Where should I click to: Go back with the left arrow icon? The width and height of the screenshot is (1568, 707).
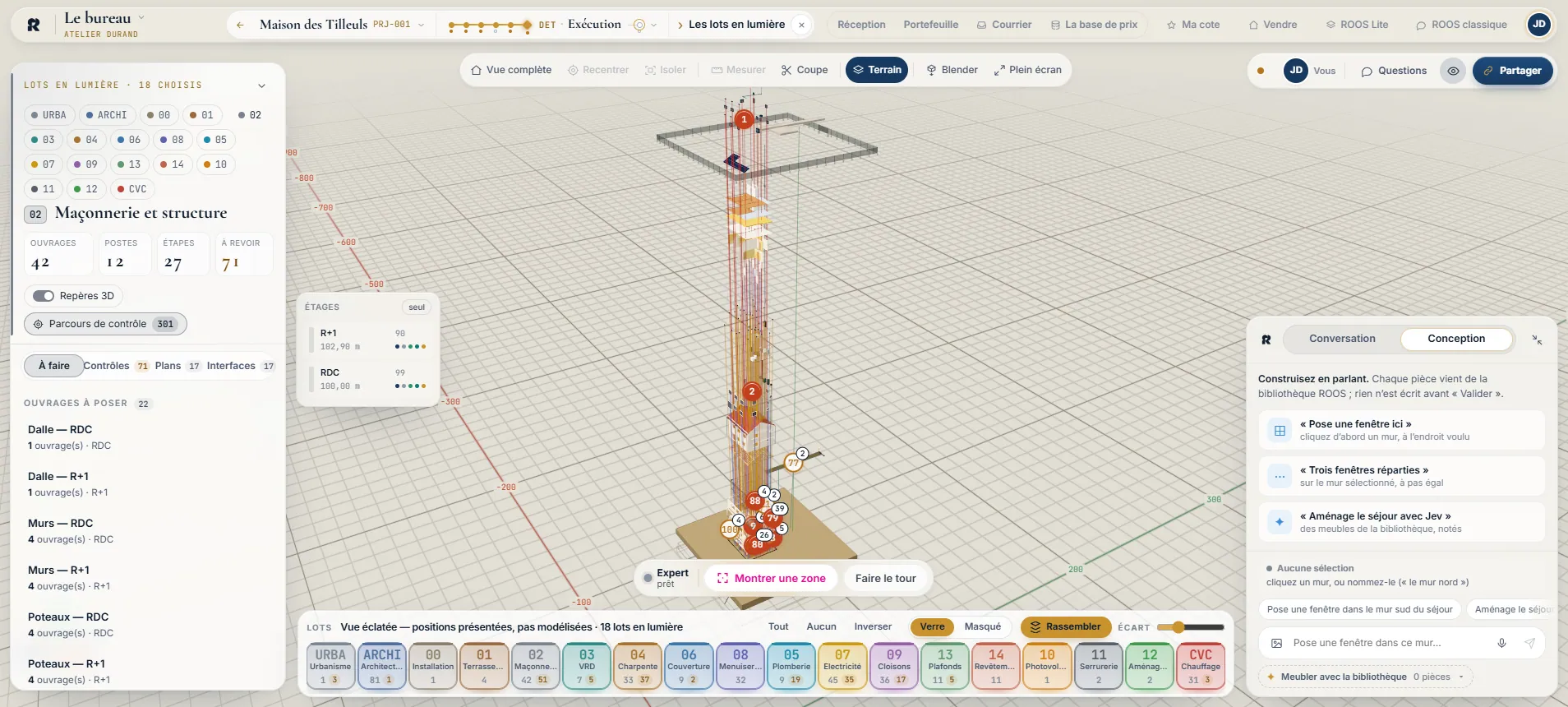pyautogui.click(x=240, y=25)
